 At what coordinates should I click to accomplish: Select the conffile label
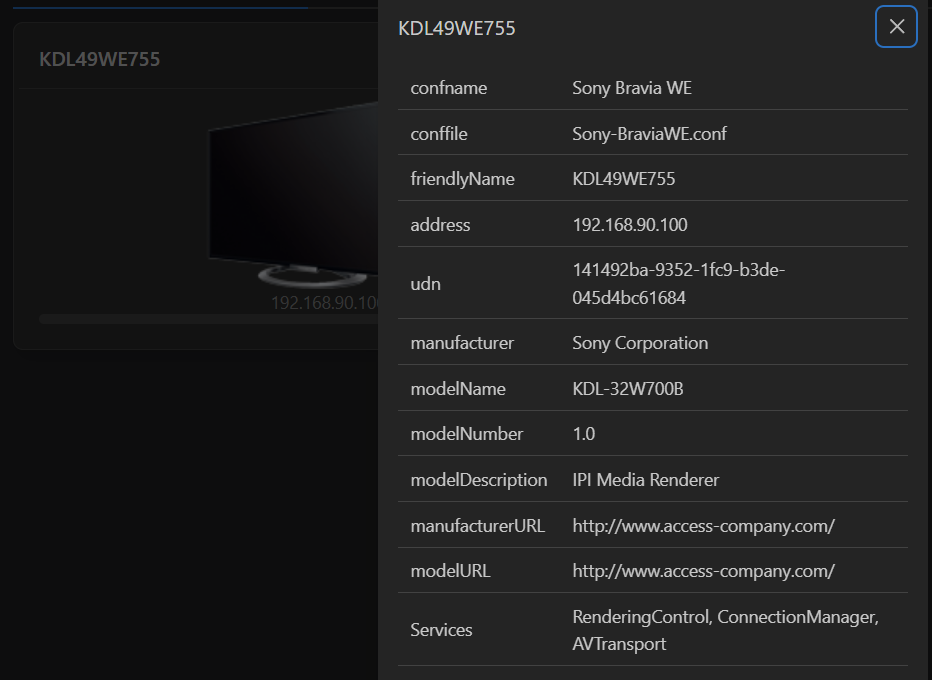pyautogui.click(x=439, y=134)
